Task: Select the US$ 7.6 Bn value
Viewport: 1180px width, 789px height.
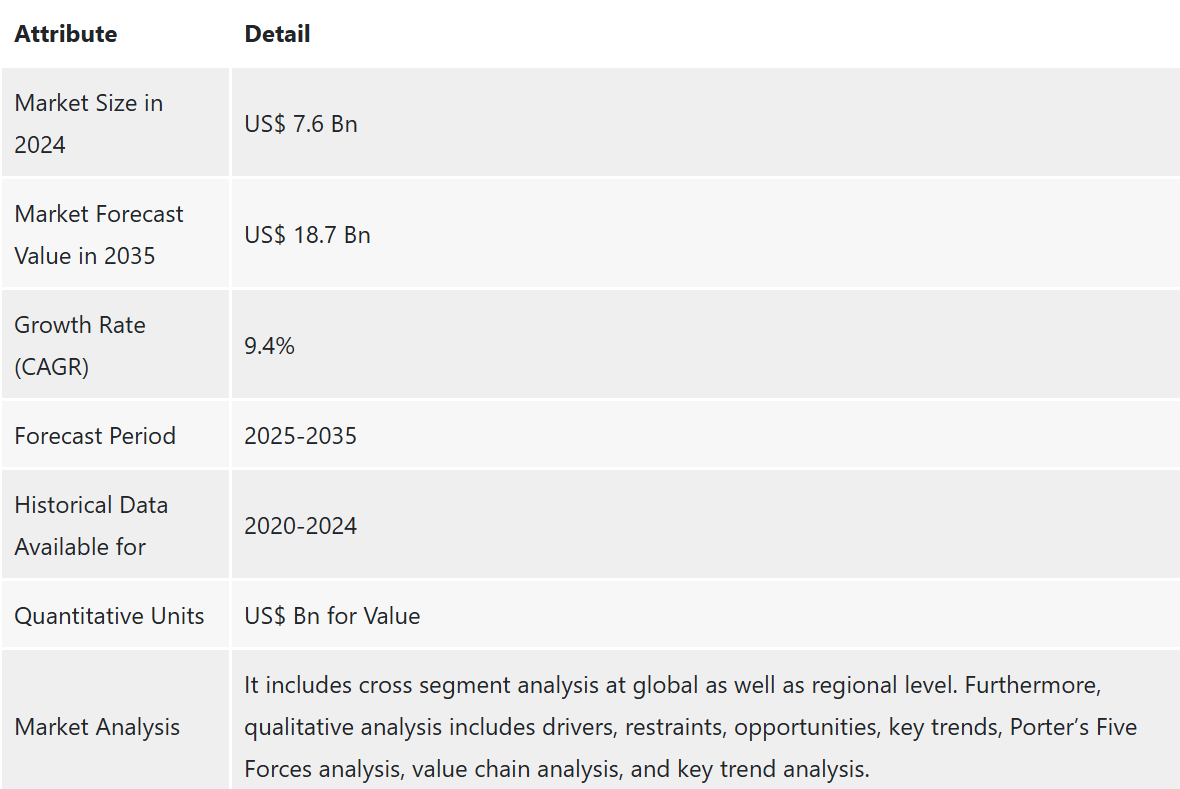Action: [x=300, y=123]
